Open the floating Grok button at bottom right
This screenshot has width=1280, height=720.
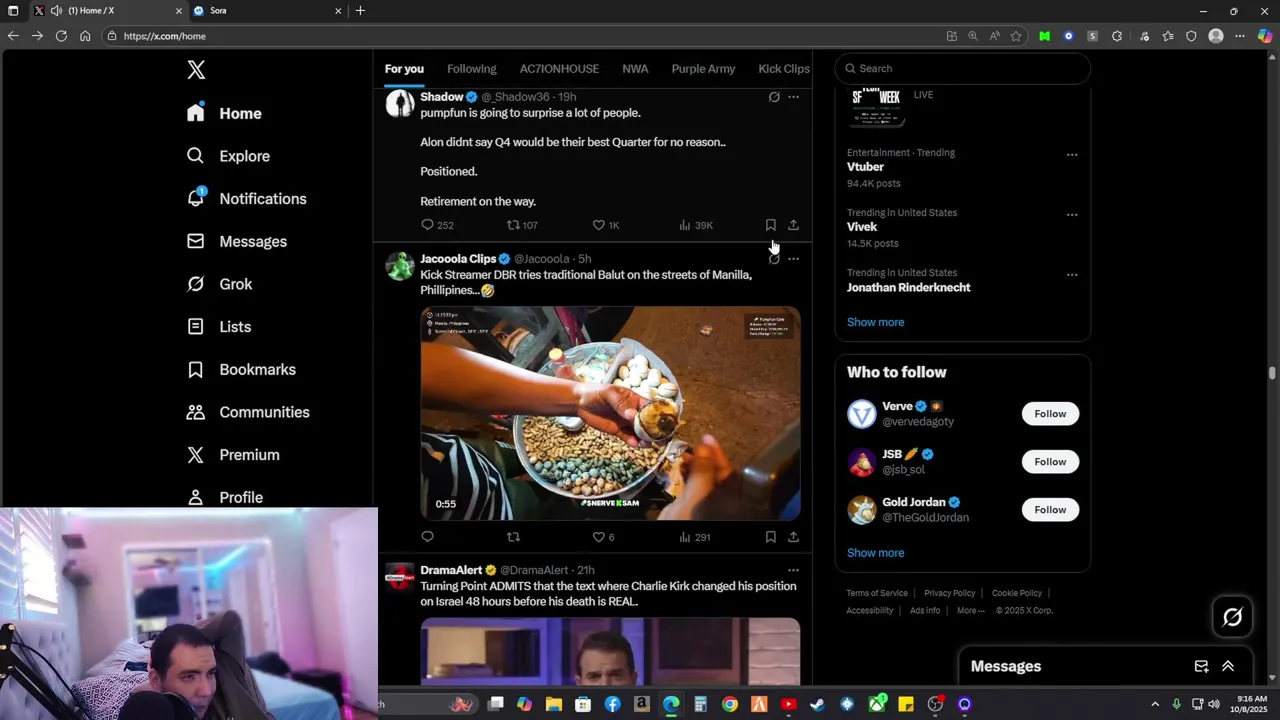click(x=1232, y=617)
